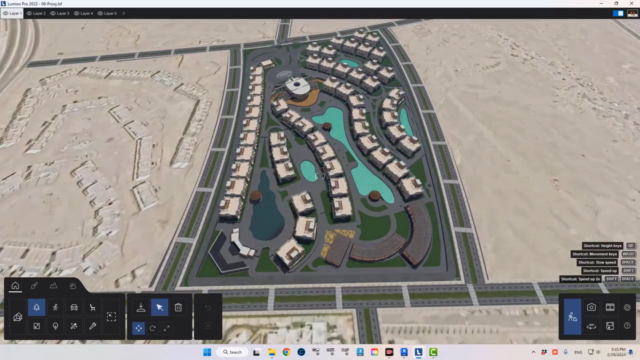Select the Special effects category
Image resolution: width=640 pixels, height=360 pixels.
pyautogui.click(x=74, y=326)
